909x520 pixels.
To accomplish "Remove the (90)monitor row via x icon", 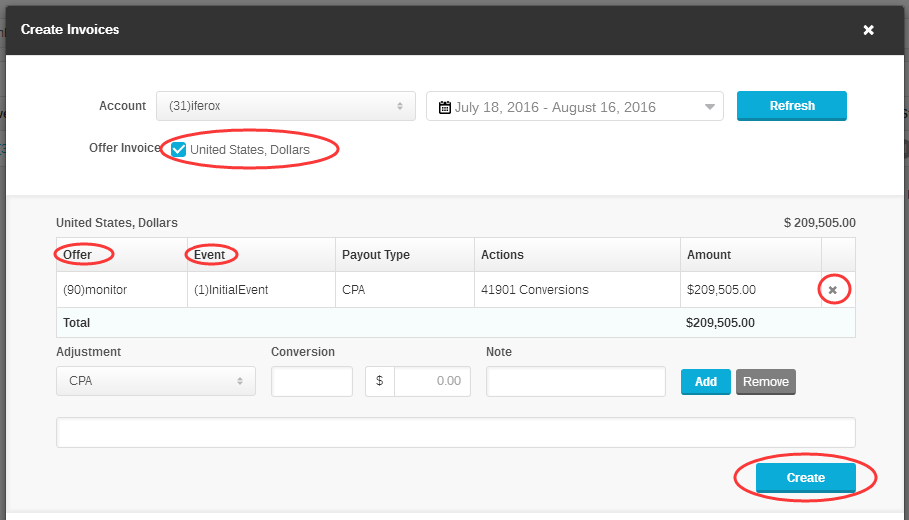I will pyautogui.click(x=832, y=290).
